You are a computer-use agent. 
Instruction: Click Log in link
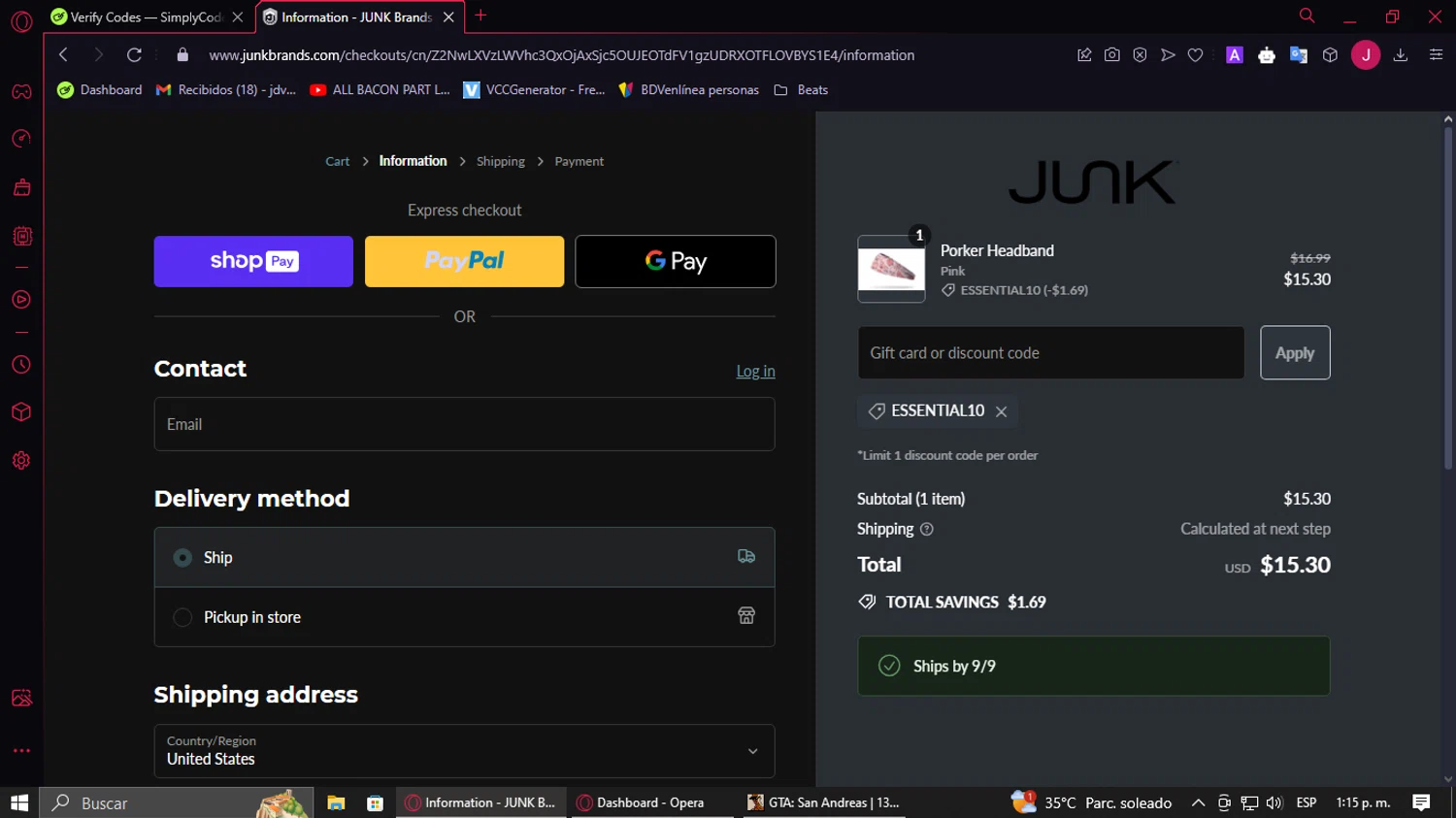pos(755,372)
